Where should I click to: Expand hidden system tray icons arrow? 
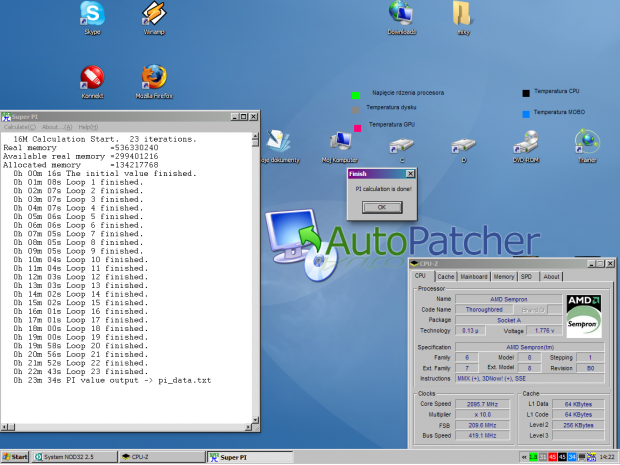coord(524,457)
